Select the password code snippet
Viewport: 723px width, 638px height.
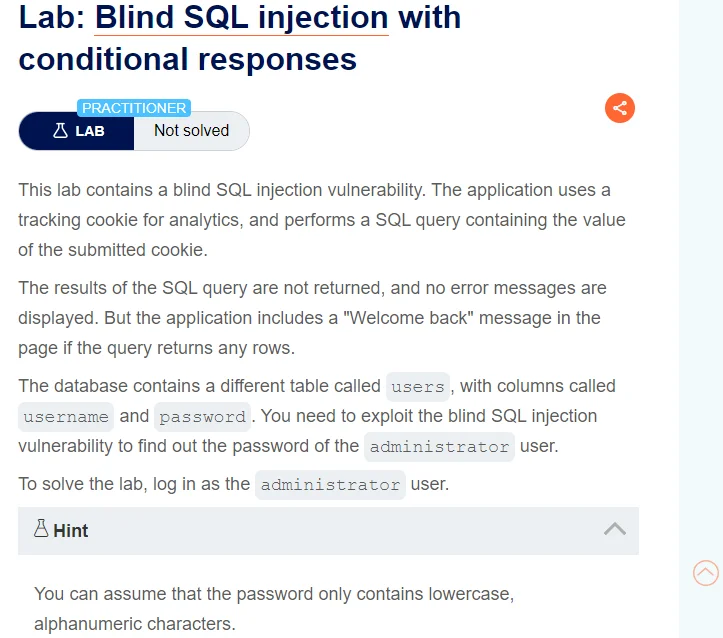(x=202, y=417)
